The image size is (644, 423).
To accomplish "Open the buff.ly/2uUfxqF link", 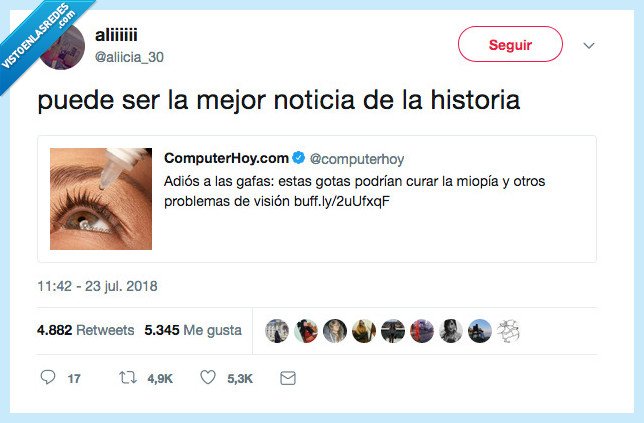I will [x=342, y=201].
